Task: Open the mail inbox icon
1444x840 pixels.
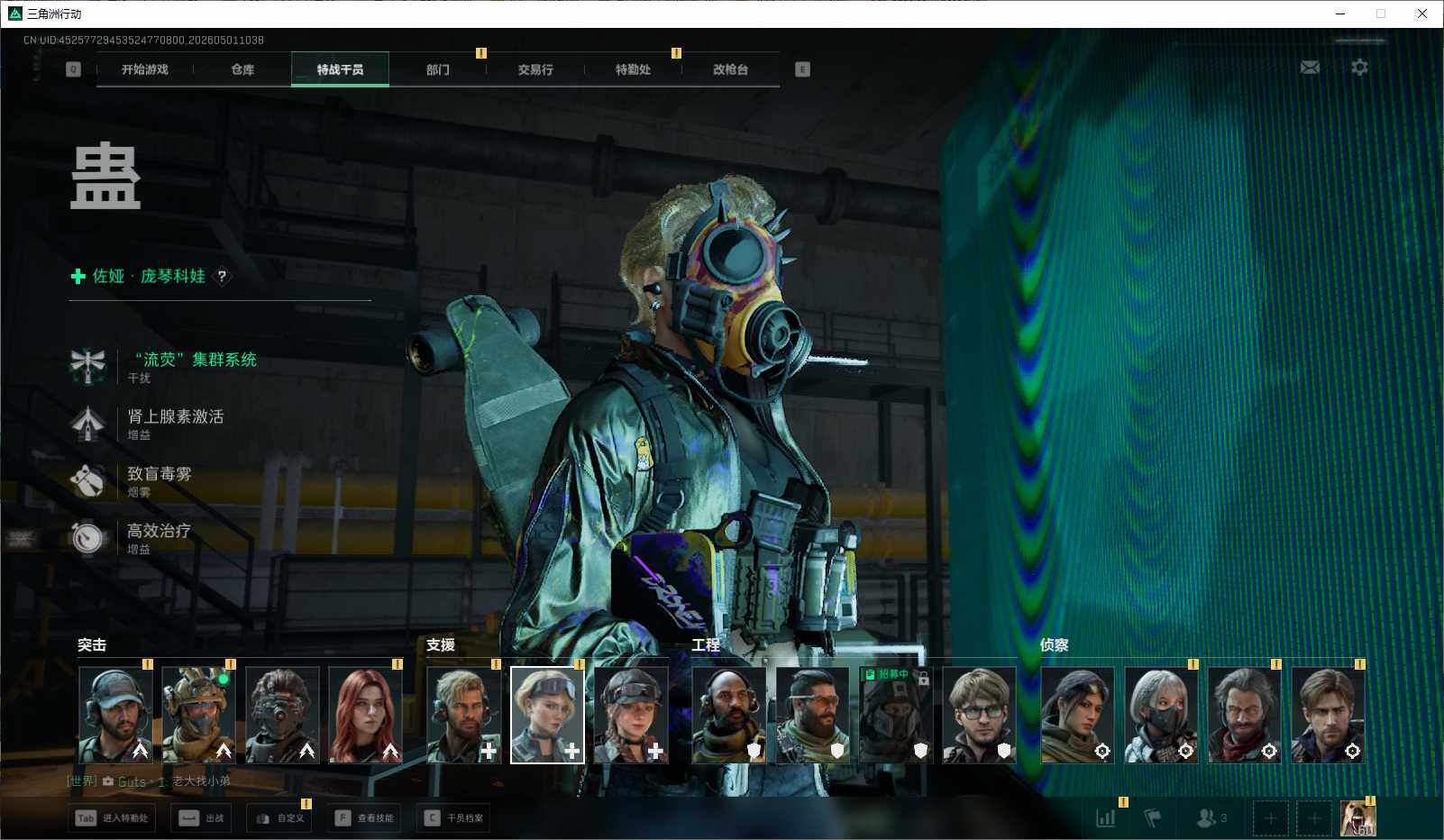Action: (1310, 68)
